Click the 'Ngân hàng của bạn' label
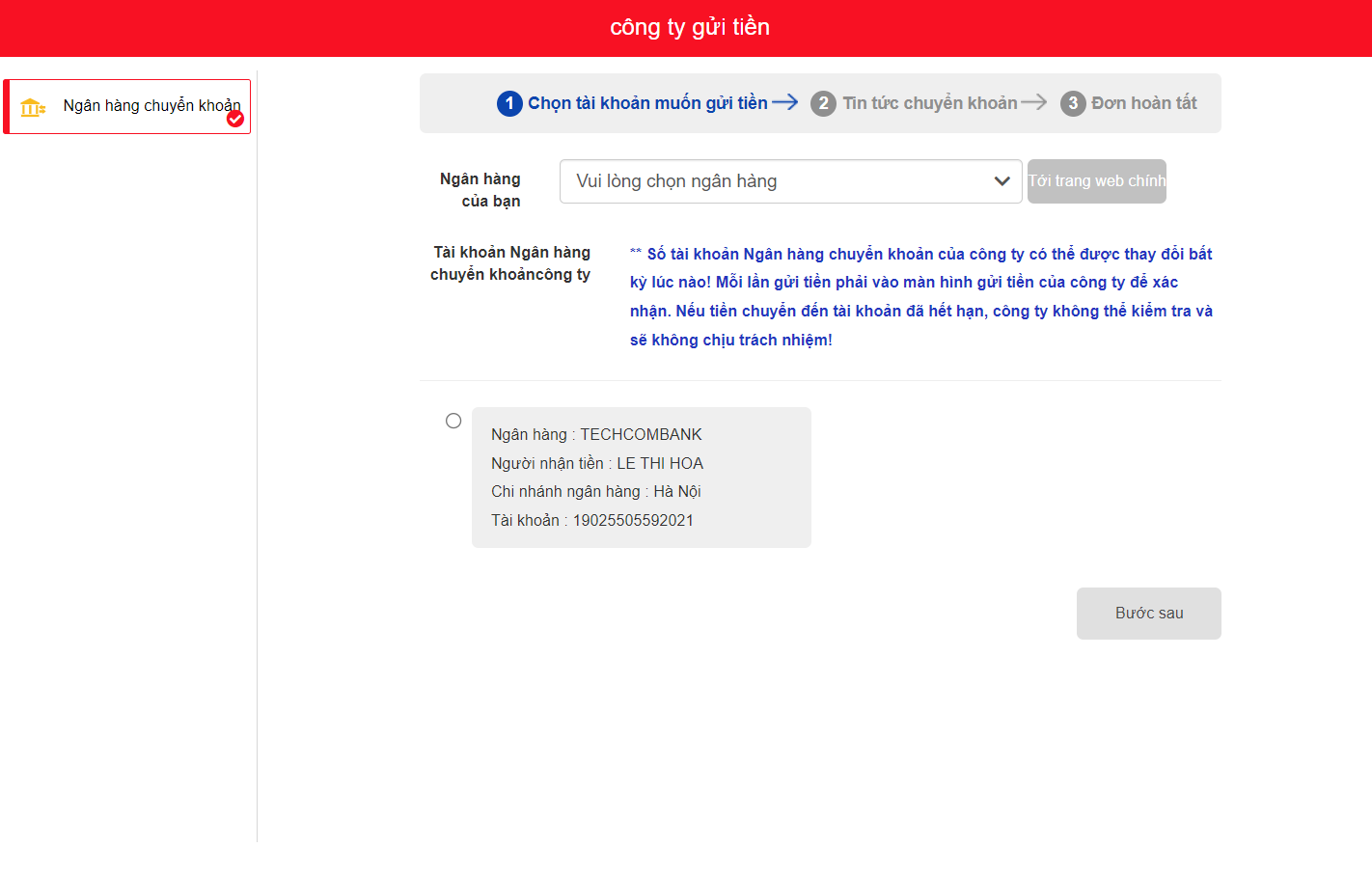The width and height of the screenshot is (1372, 875). pyautogui.click(x=480, y=190)
